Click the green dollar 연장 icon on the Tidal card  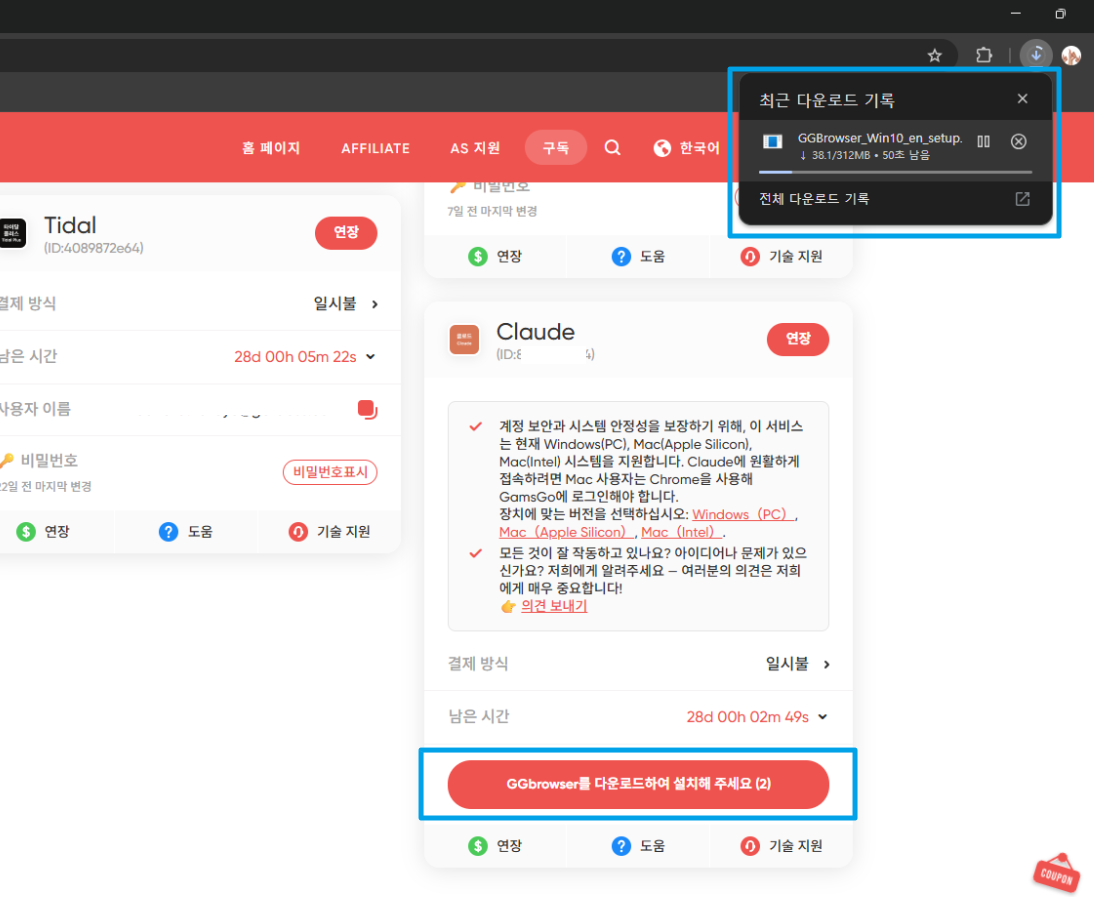pos(26,532)
